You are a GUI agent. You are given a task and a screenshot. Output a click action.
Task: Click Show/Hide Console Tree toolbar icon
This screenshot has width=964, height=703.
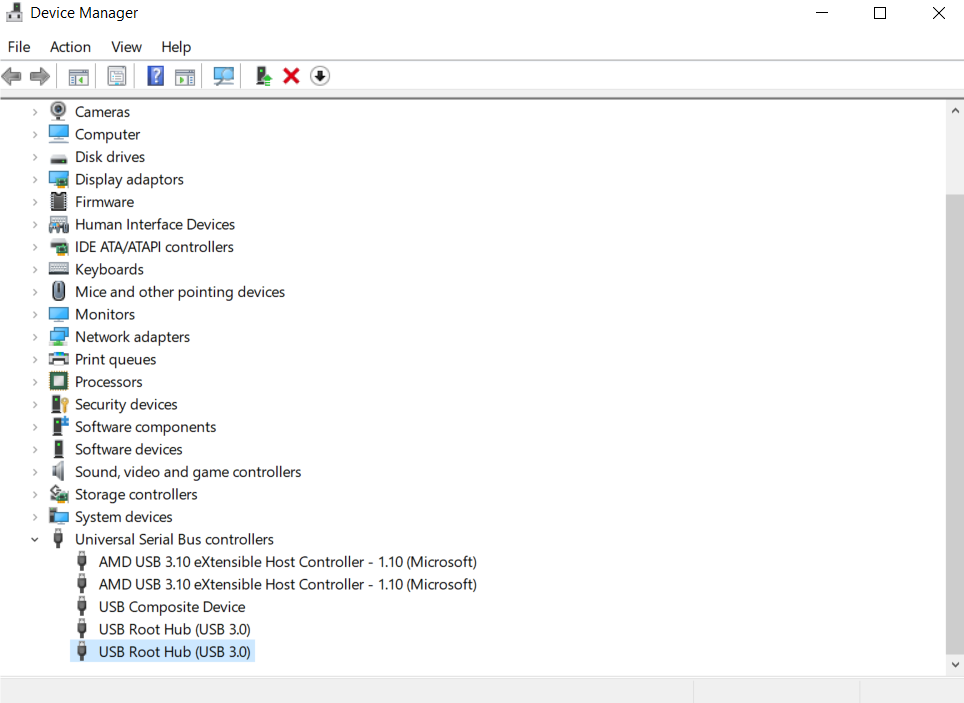(79, 76)
